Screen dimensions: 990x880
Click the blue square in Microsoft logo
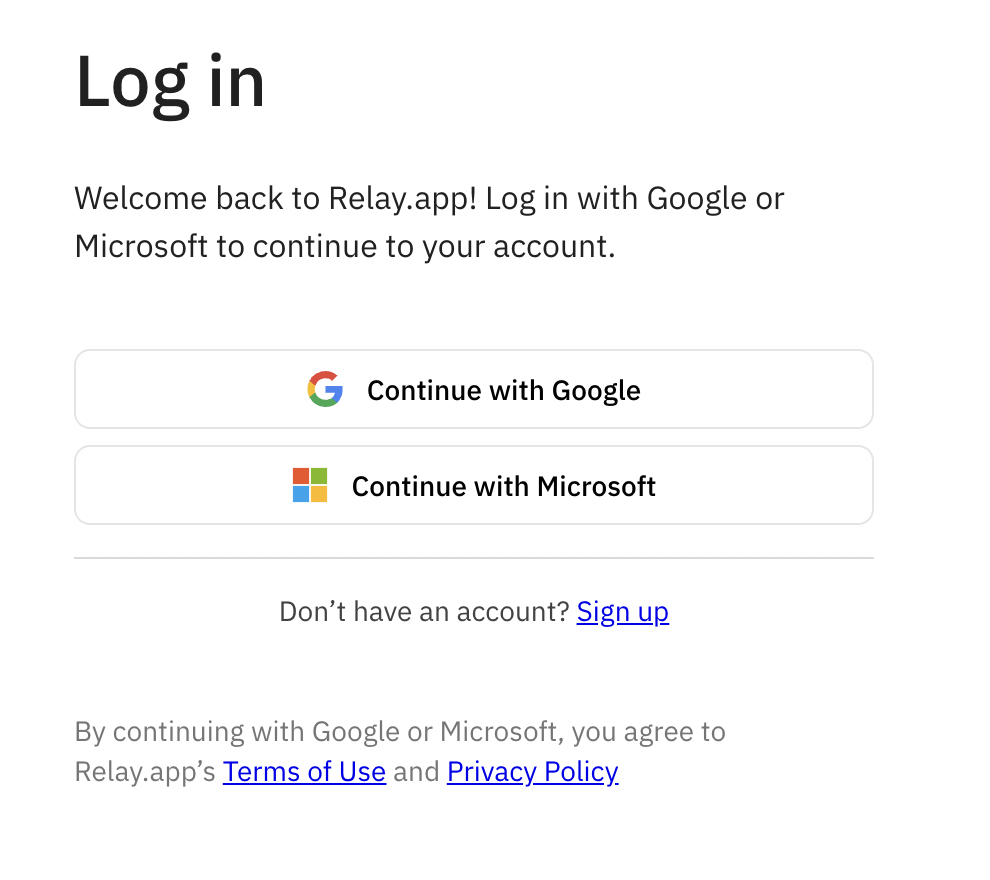click(x=301, y=494)
